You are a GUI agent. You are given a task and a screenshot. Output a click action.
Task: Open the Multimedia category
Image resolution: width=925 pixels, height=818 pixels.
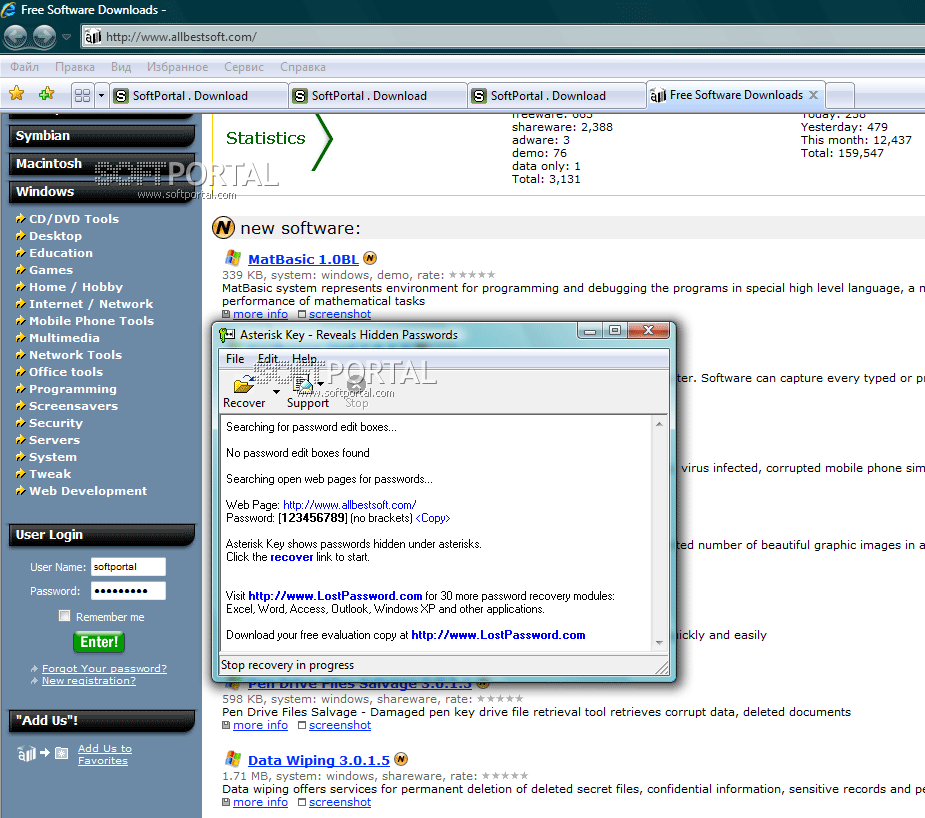pyautogui.click(x=64, y=339)
